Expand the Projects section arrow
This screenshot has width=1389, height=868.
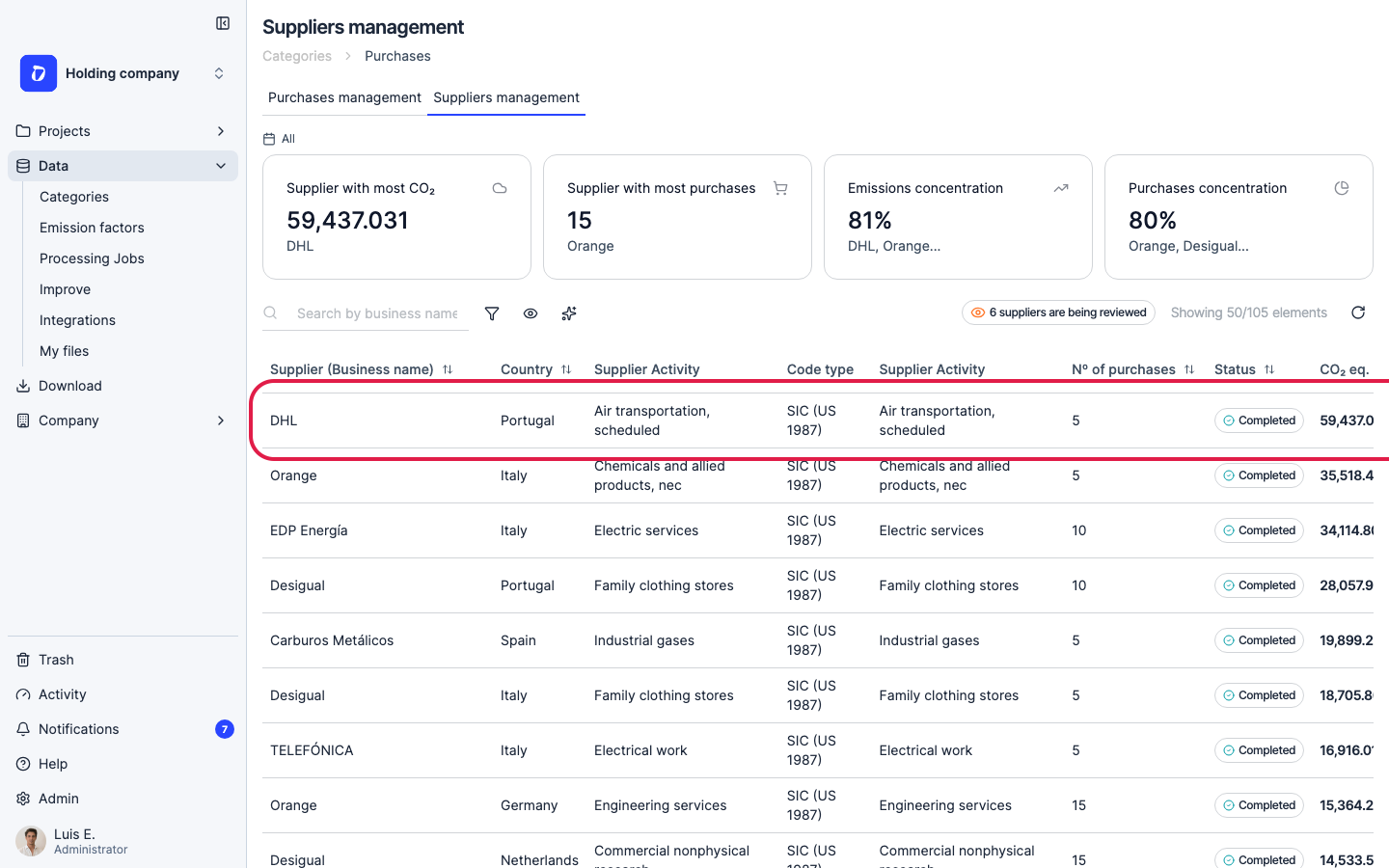pyautogui.click(x=221, y=131)
